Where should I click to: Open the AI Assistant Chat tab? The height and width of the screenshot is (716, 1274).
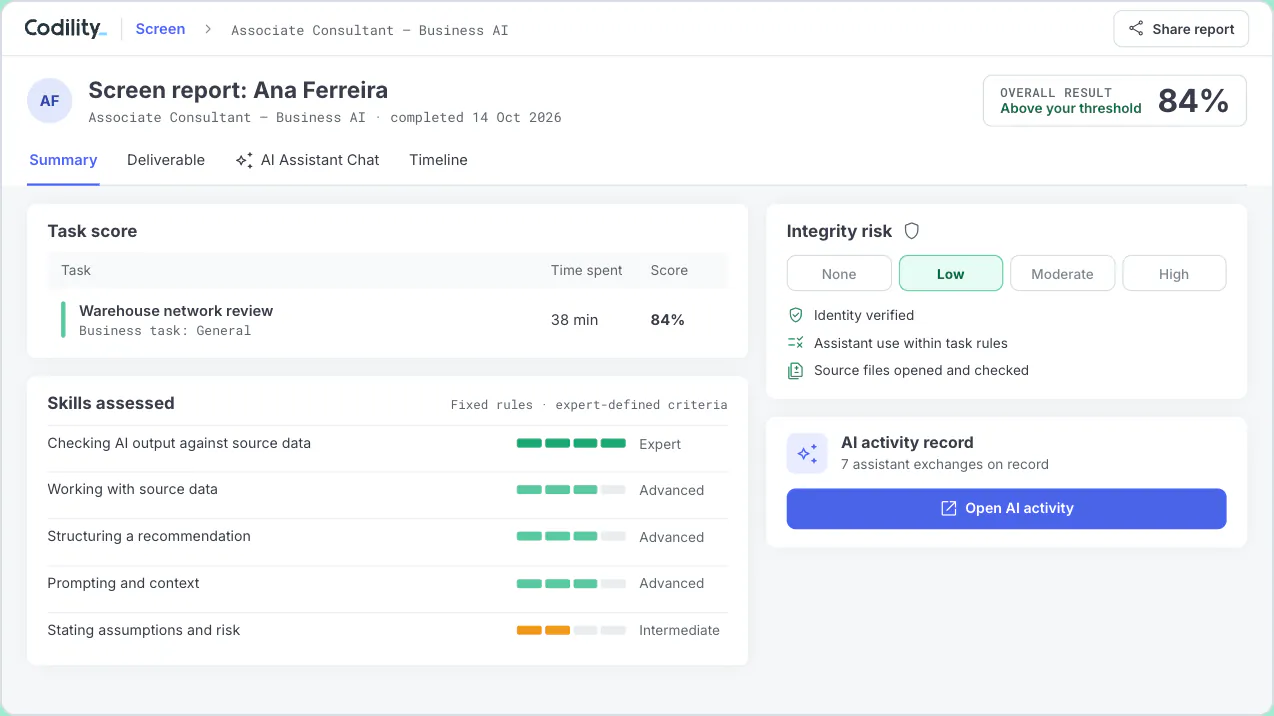pyautogui.click(x=308, y=160)
